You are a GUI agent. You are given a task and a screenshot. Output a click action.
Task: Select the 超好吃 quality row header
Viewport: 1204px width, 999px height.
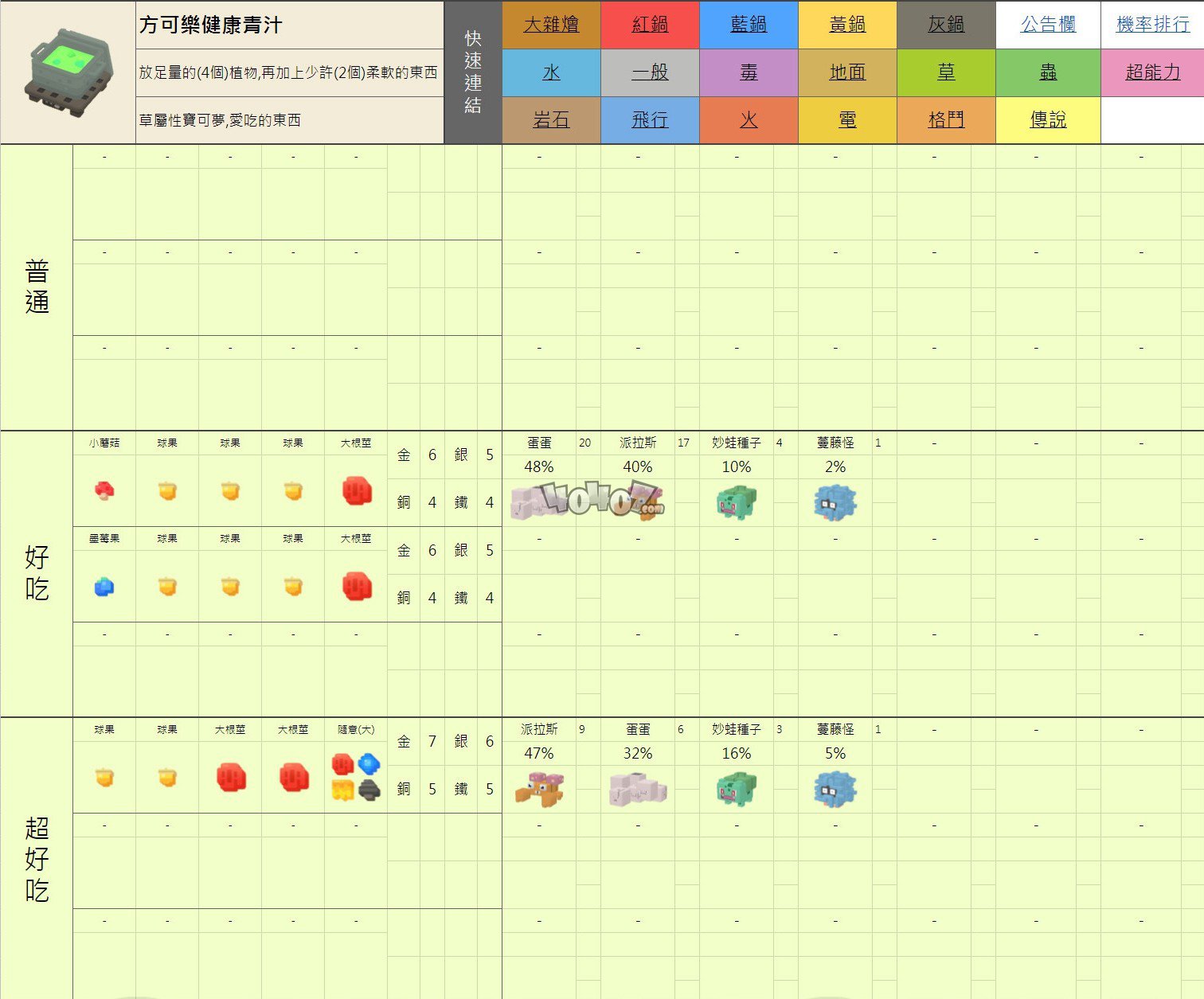coord(37,859)
